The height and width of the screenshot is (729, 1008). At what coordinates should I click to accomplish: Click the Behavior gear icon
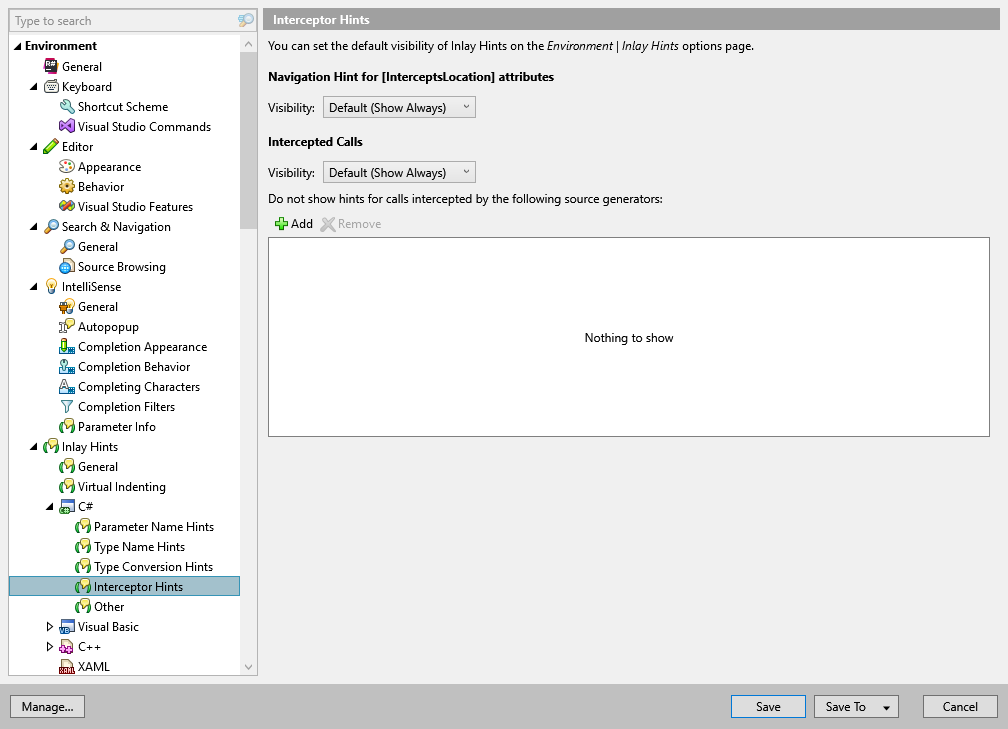click(x=67, y=186)
